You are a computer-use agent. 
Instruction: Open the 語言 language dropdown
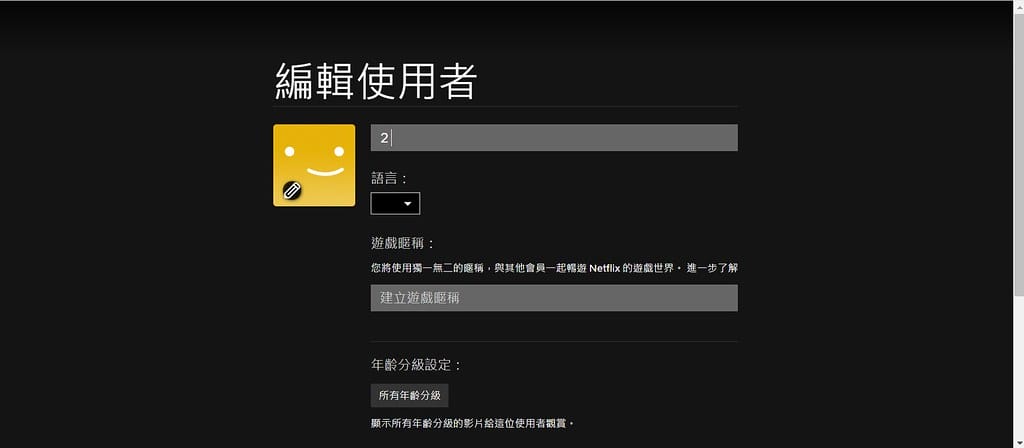[395, 204]
